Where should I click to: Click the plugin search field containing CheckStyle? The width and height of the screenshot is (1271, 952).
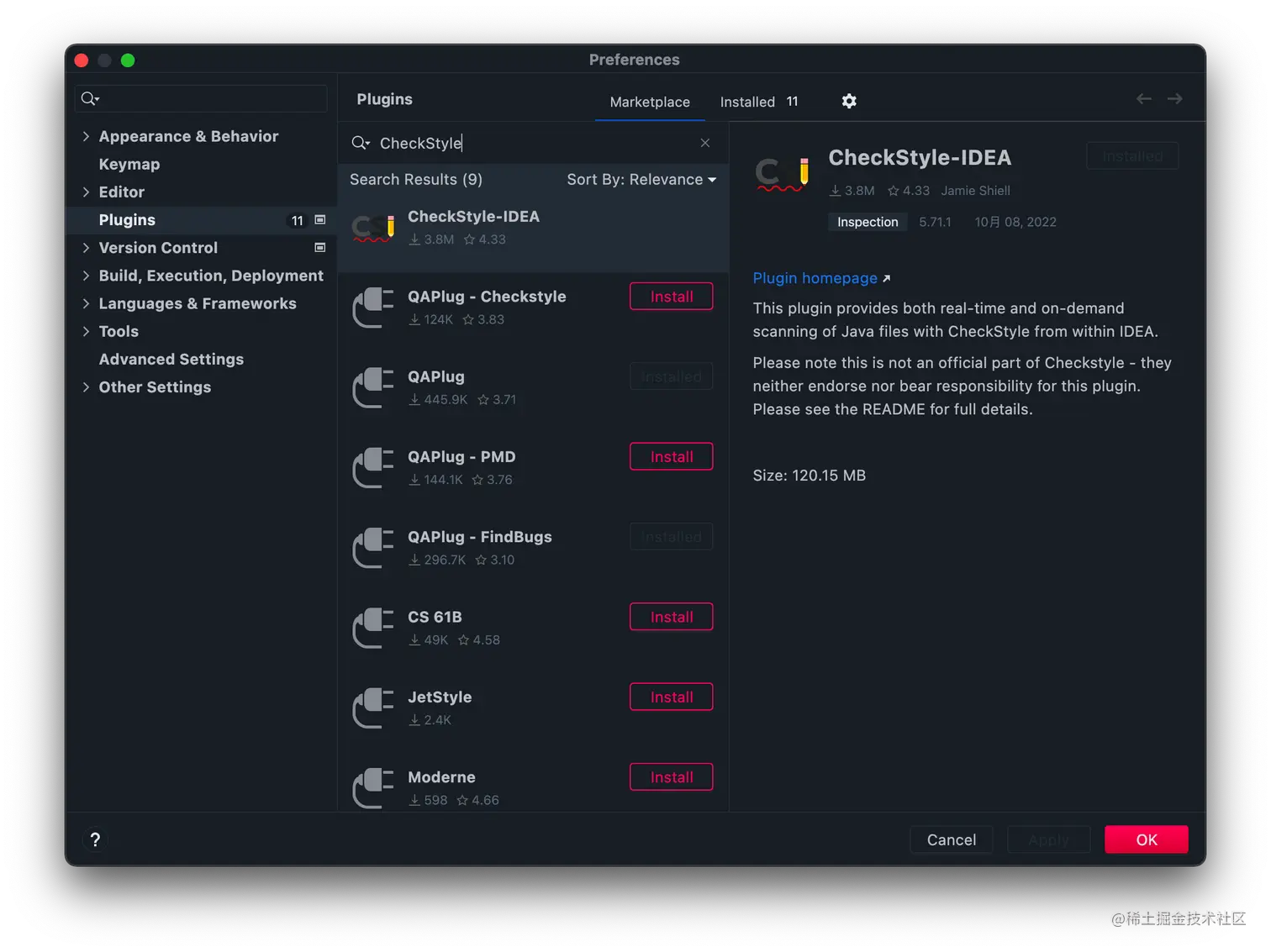(x=534, y=143)
